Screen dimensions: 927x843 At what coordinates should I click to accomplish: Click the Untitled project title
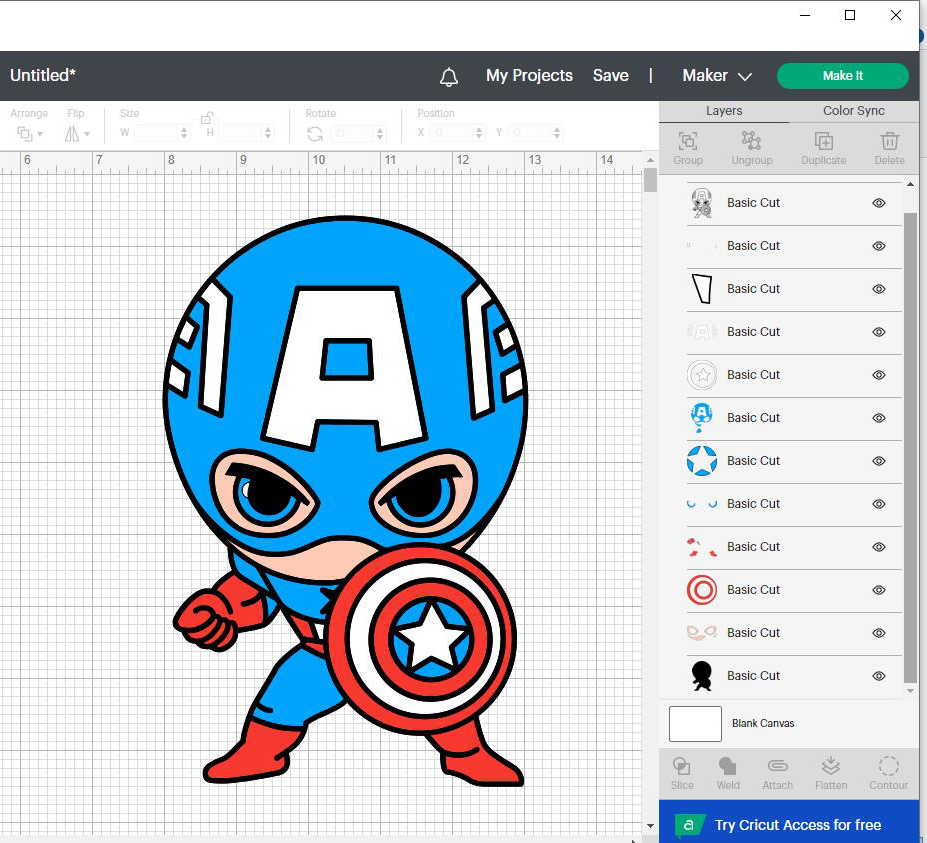pyautogui.click(x=43, y=76)
